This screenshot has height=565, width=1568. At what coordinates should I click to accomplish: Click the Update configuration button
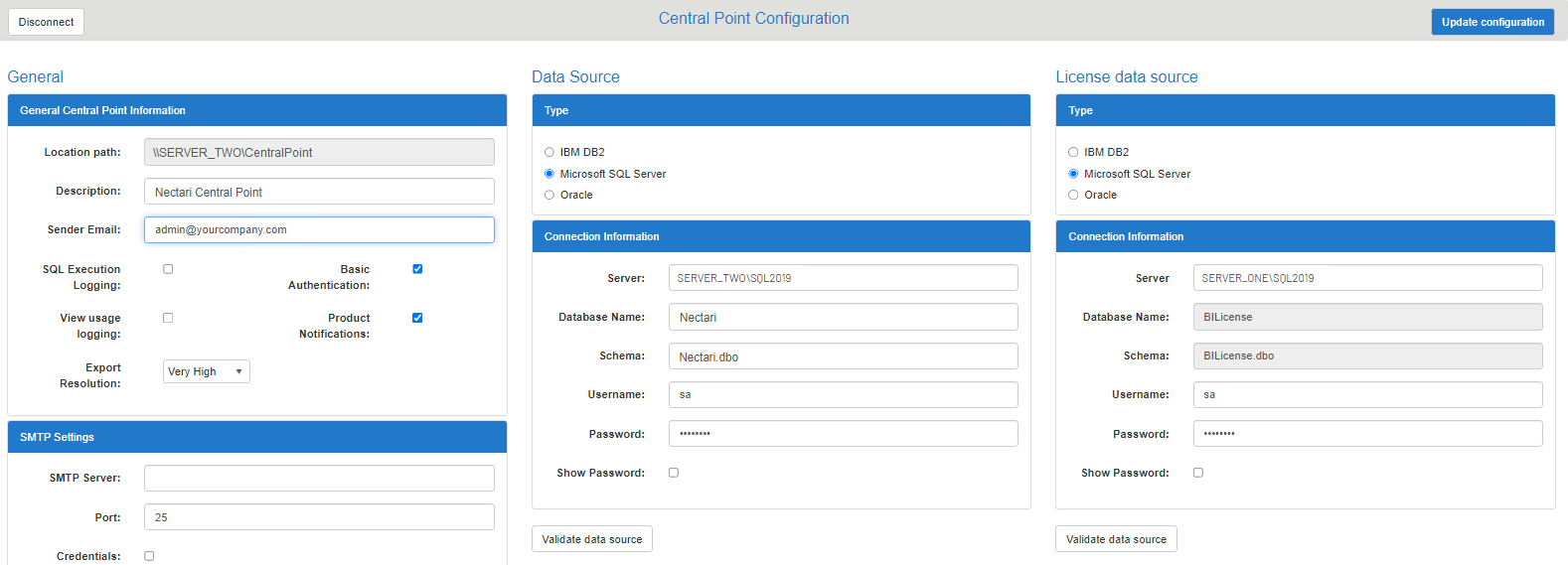click(1492, 22)
